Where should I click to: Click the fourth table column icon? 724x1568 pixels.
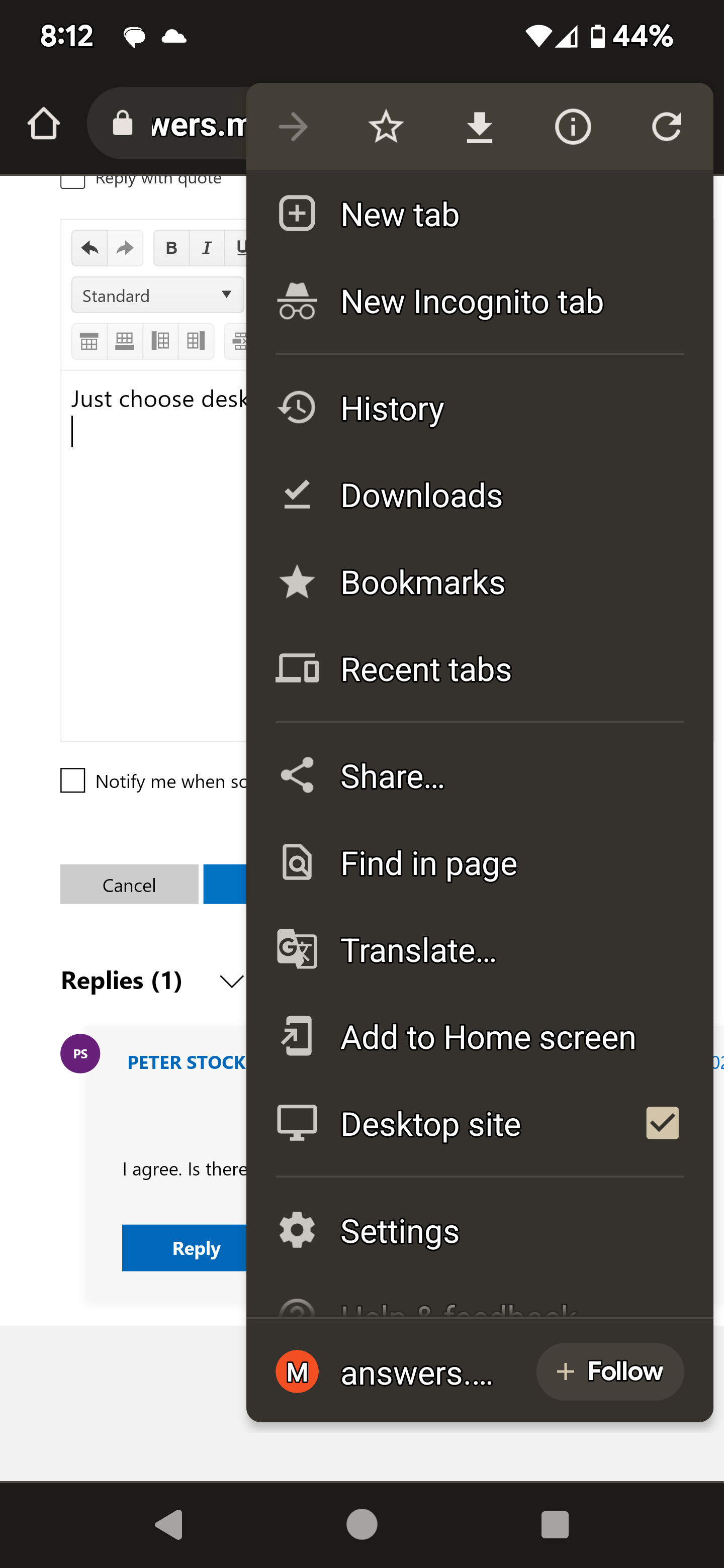pyautogui.click(x=196, y=341)
